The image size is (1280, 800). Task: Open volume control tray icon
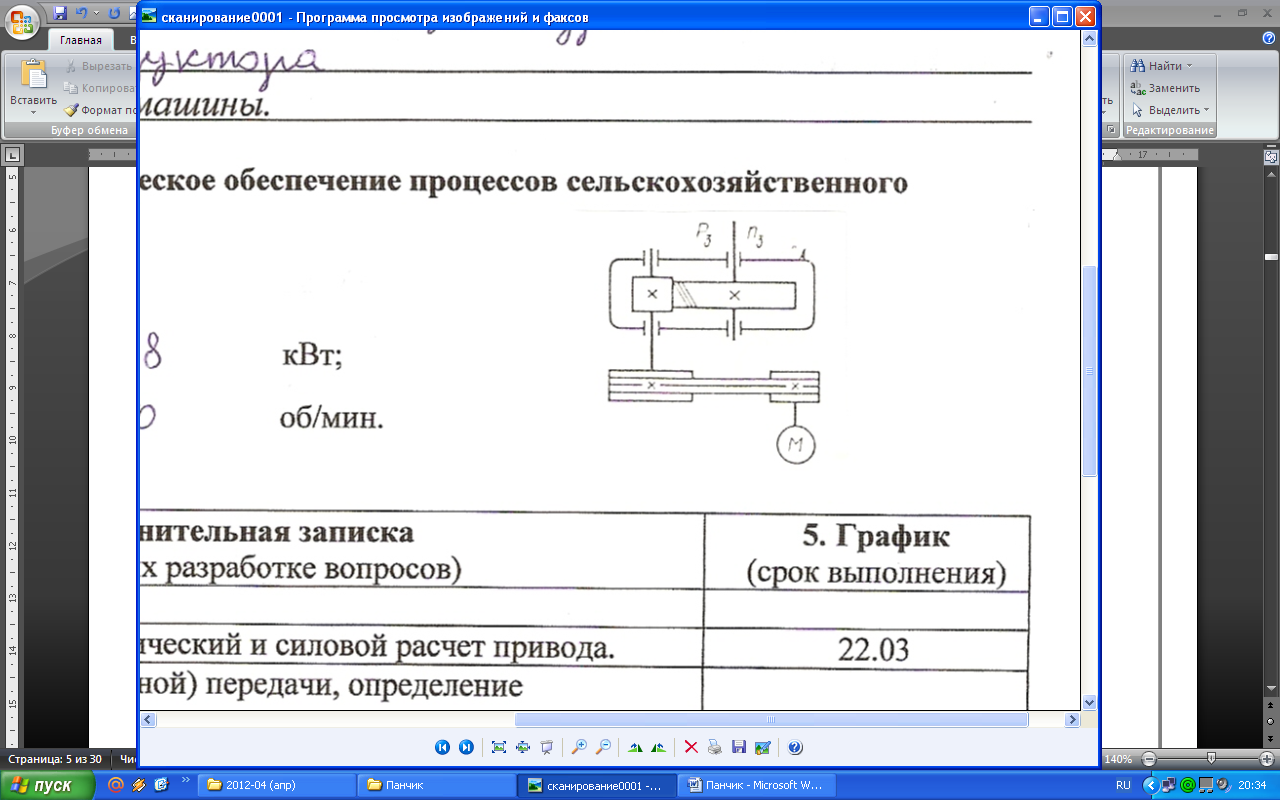pos(1222,785)
